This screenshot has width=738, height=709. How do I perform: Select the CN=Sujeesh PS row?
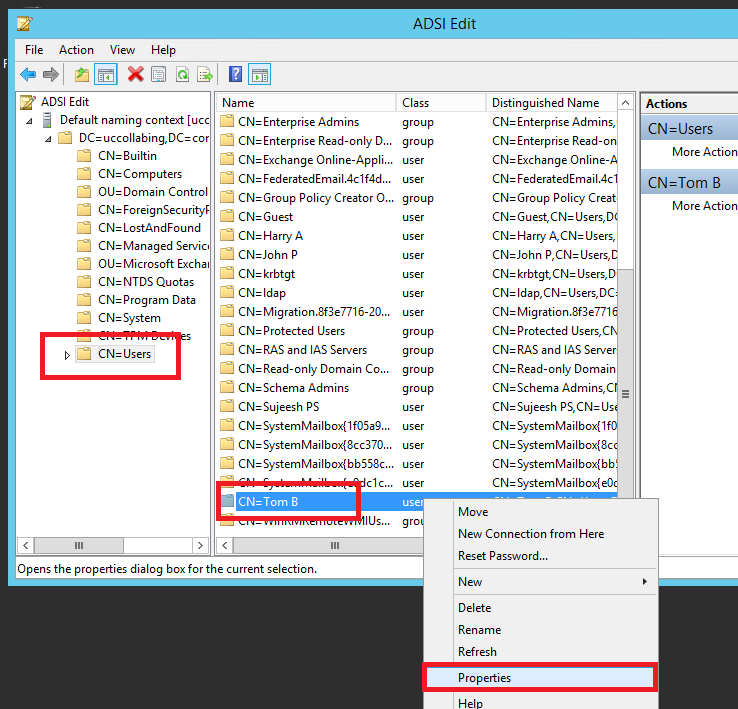pos(417,407)
